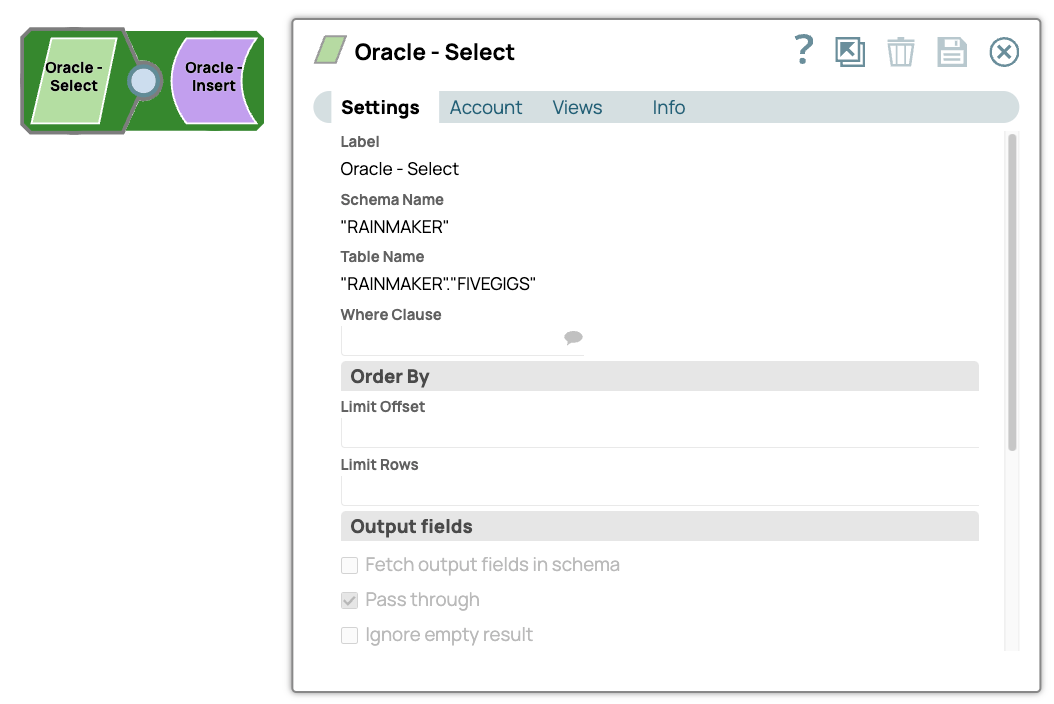Save settings with the floppy disk icon

click(x=952, y=52)
